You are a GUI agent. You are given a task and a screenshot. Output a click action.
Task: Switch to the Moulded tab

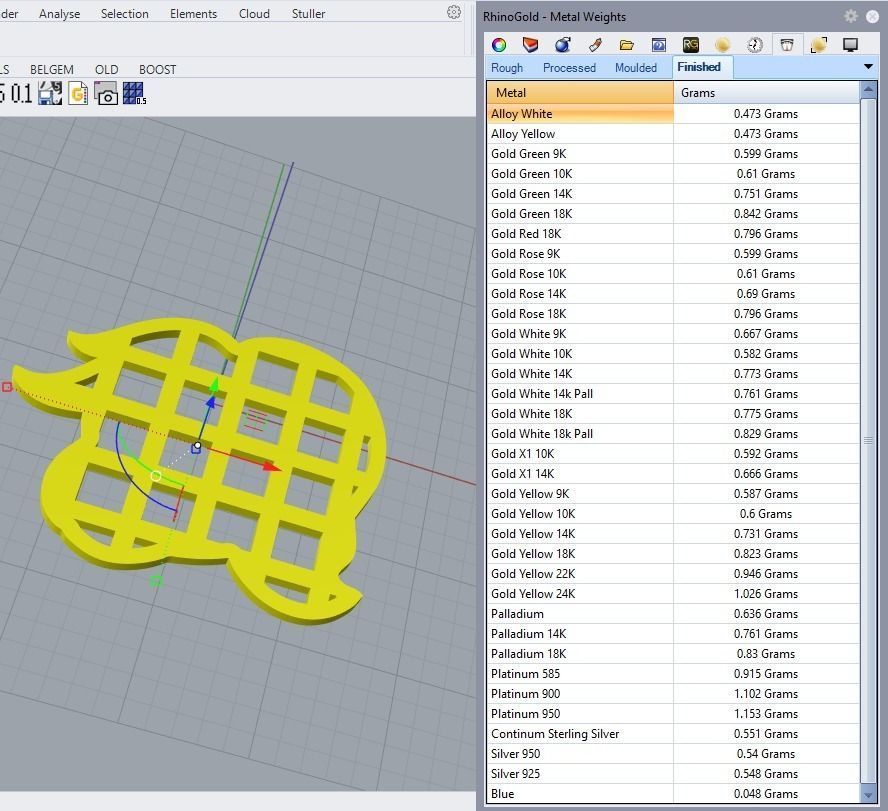pyautogui.click(x=636, y=68)
